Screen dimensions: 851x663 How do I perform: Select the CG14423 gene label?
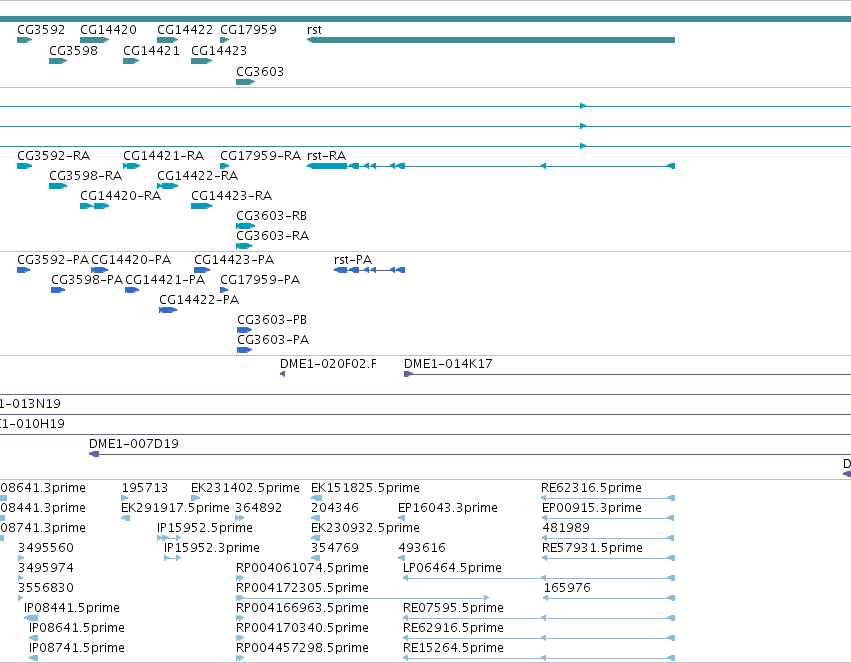[219, 51]
